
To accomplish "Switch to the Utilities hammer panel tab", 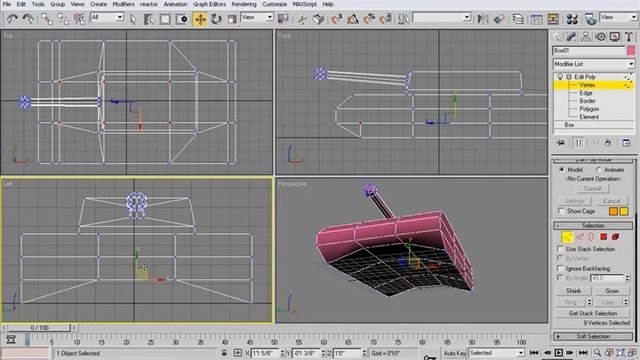I will [629, 37].
